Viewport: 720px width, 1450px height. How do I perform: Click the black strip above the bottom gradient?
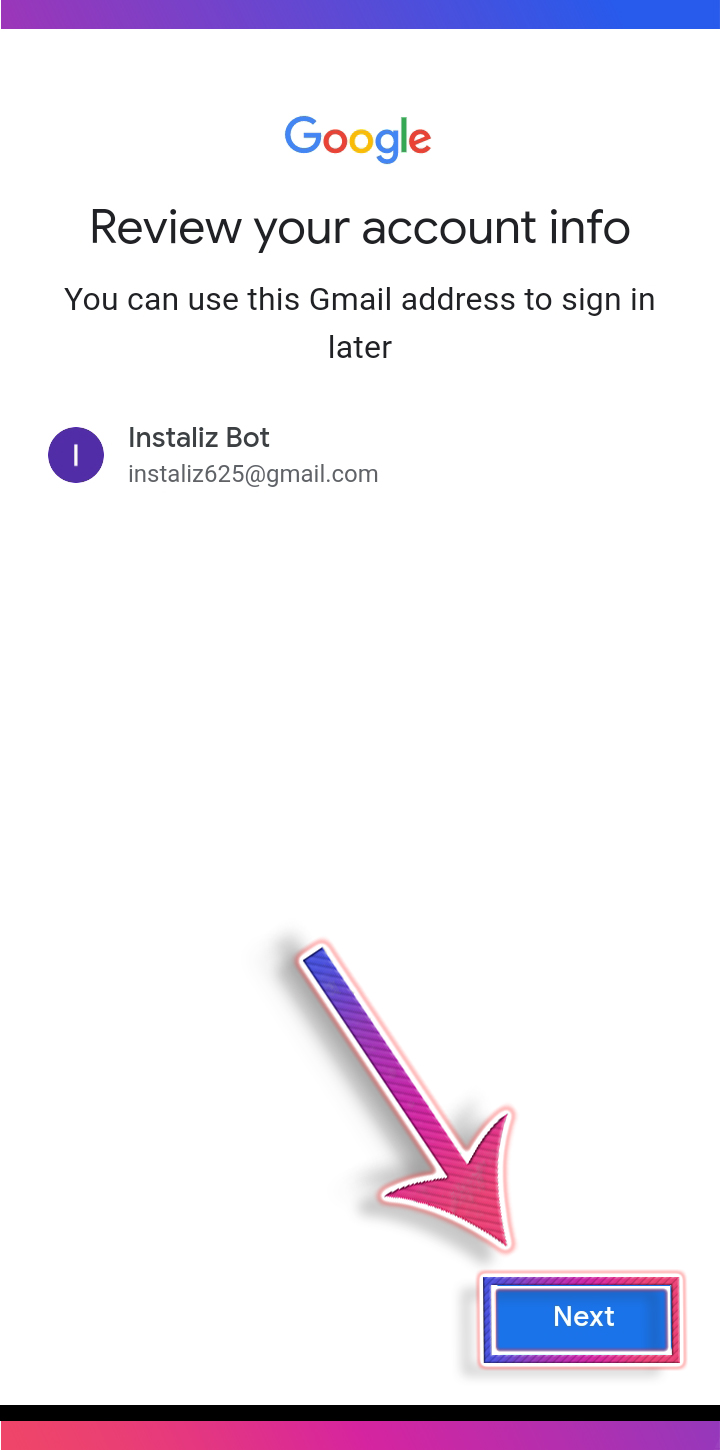point(360,1413)
